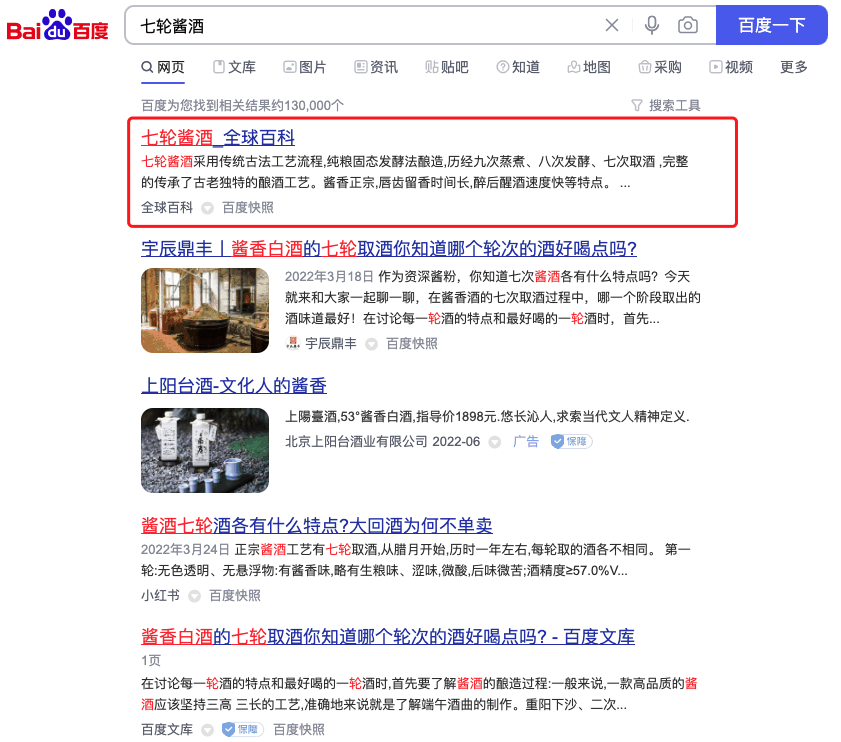Open the 搜索工具 filter icon
This screenshot has height=742, width=841.
coord(637,105)
